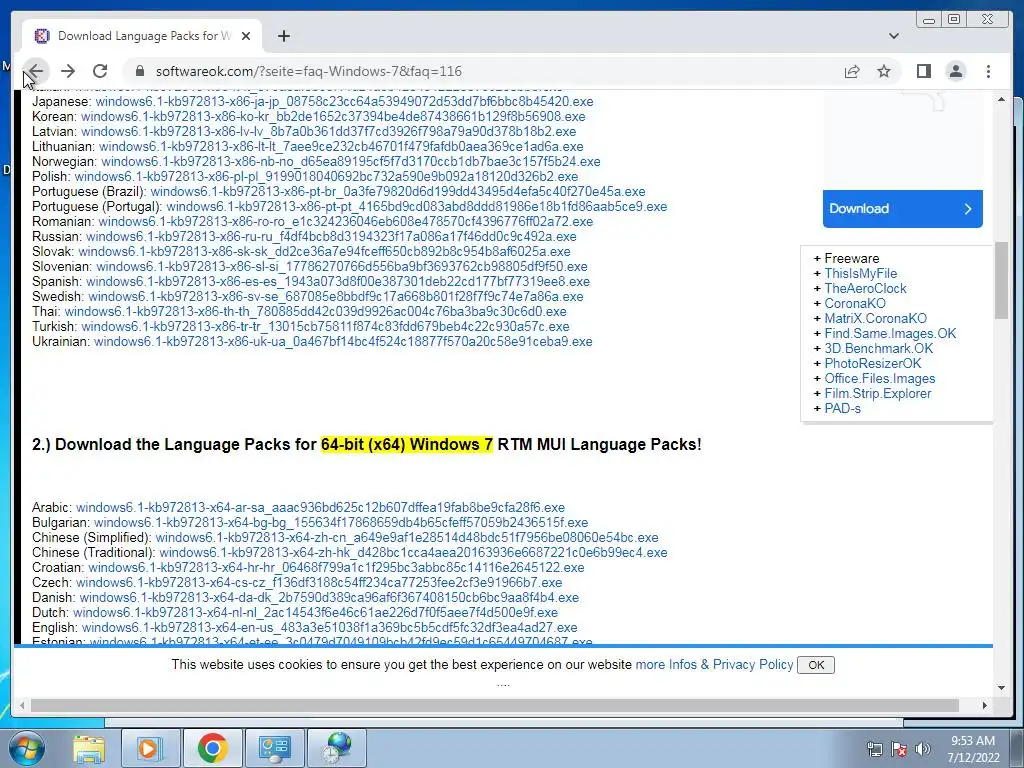Download the Norwegian x86 language pack
Image resolution: width=1024 pixels, height=768 pixels.
tap(351, 162)
